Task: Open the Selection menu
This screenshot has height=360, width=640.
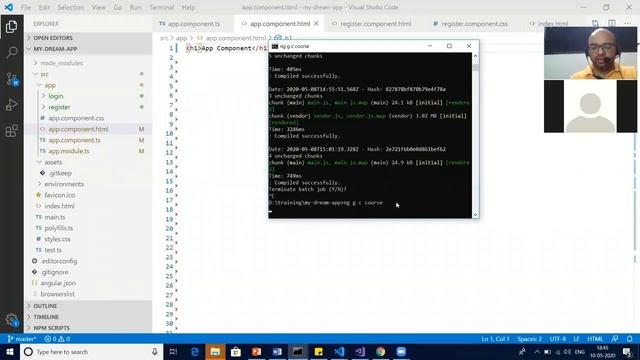Action: tap(71, 7)
